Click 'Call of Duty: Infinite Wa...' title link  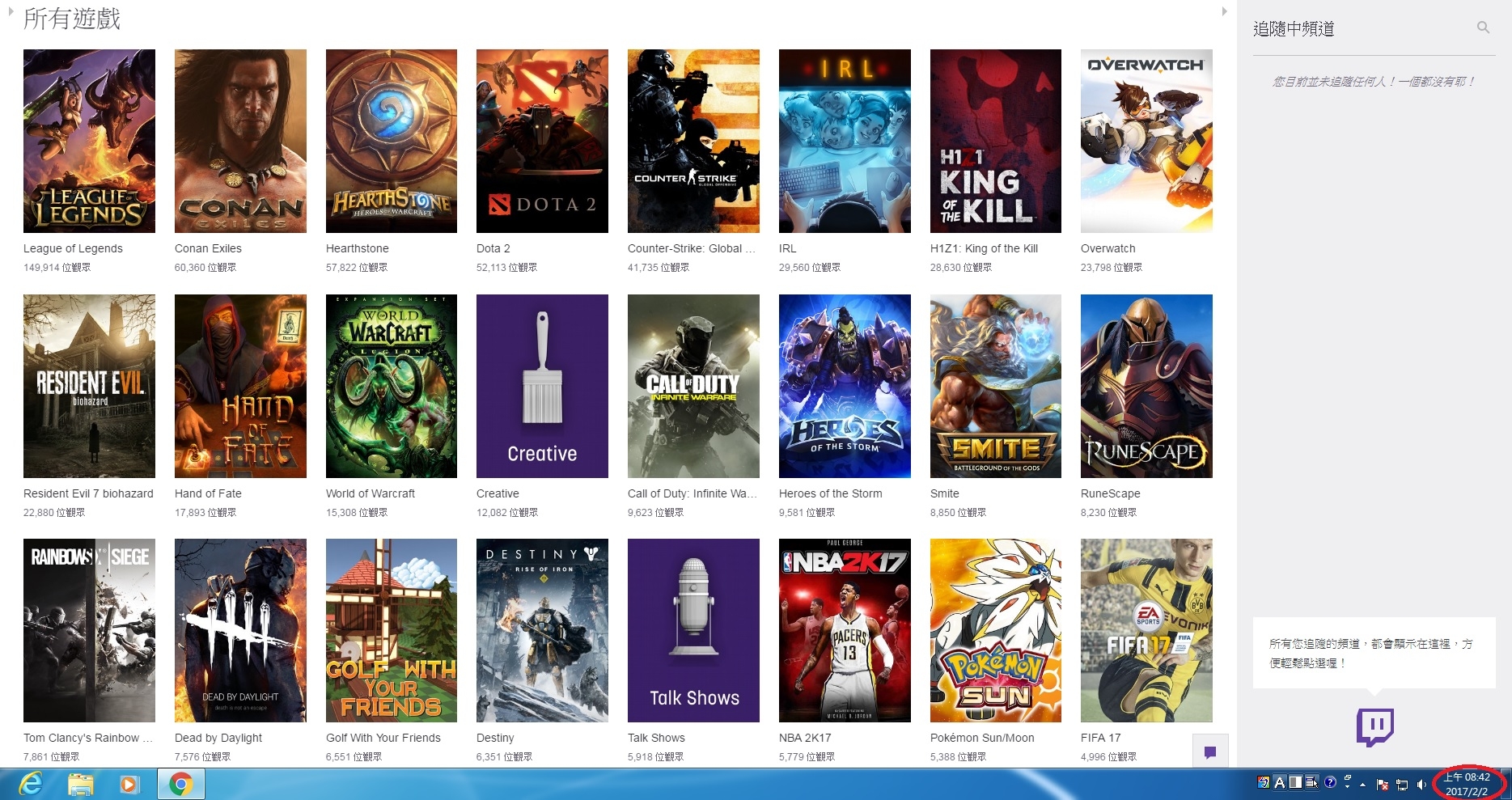pos(692,493)
